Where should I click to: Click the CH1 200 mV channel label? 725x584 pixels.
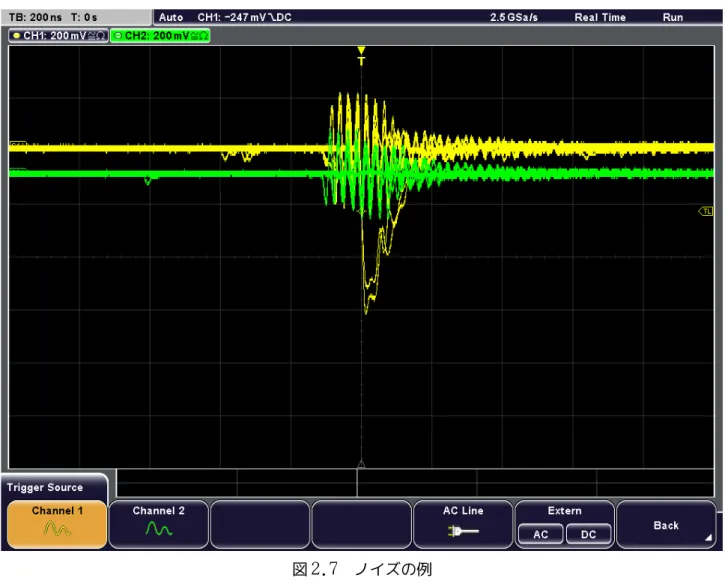click(58, 36)
